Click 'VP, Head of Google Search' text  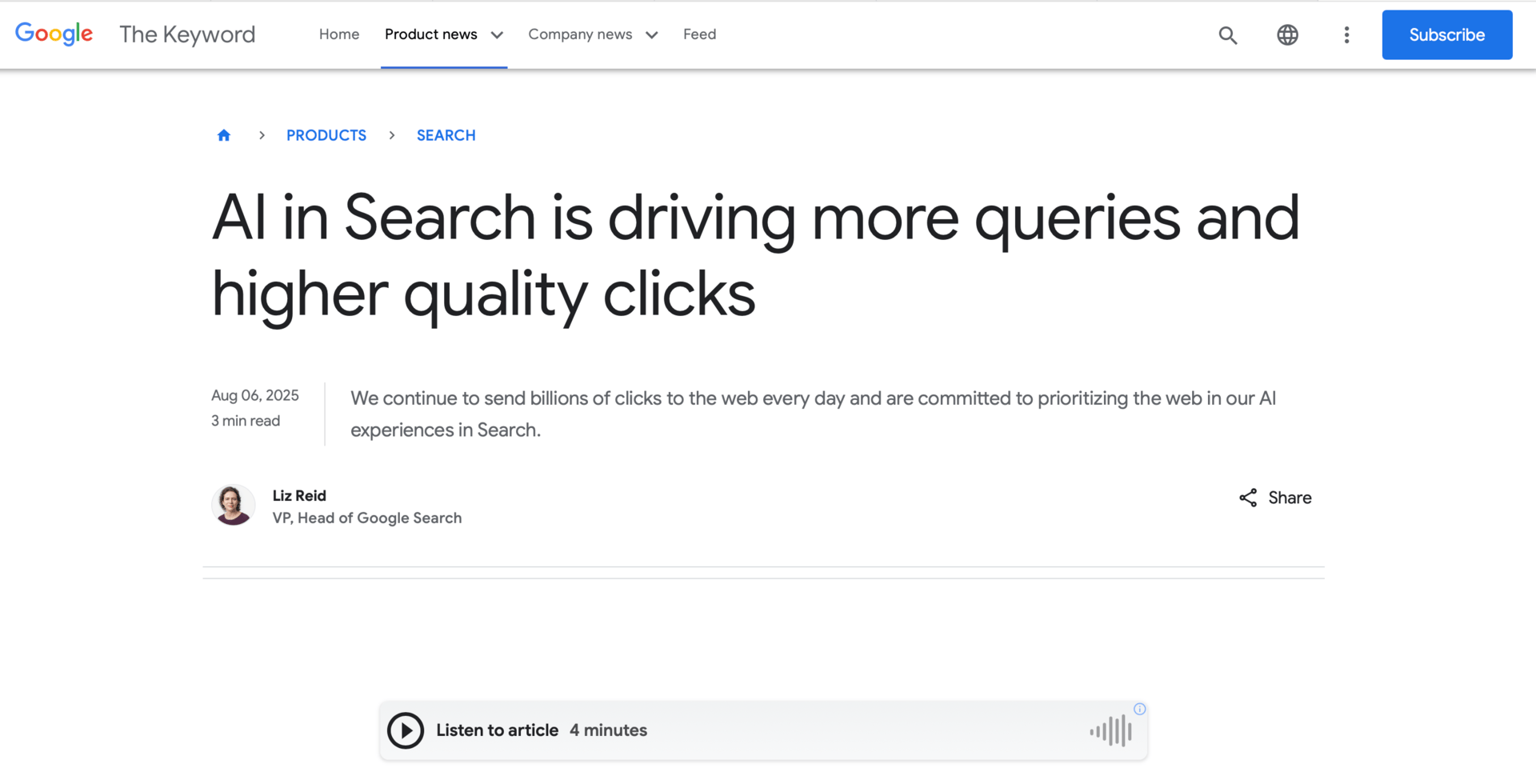tap(367, 518)
